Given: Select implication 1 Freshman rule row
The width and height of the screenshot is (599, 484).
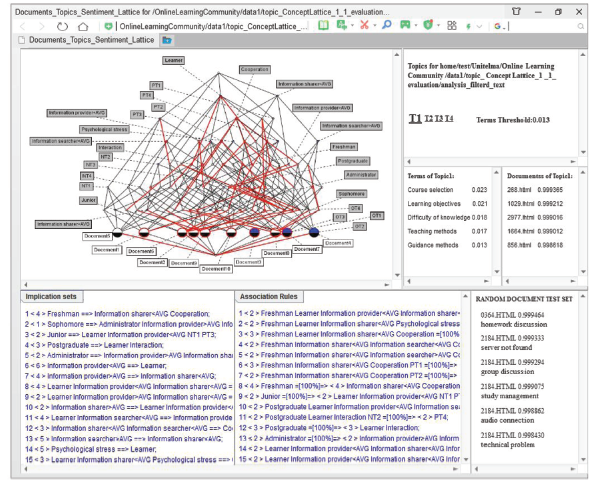Looking at the screenshot, I should click(117, 314).
